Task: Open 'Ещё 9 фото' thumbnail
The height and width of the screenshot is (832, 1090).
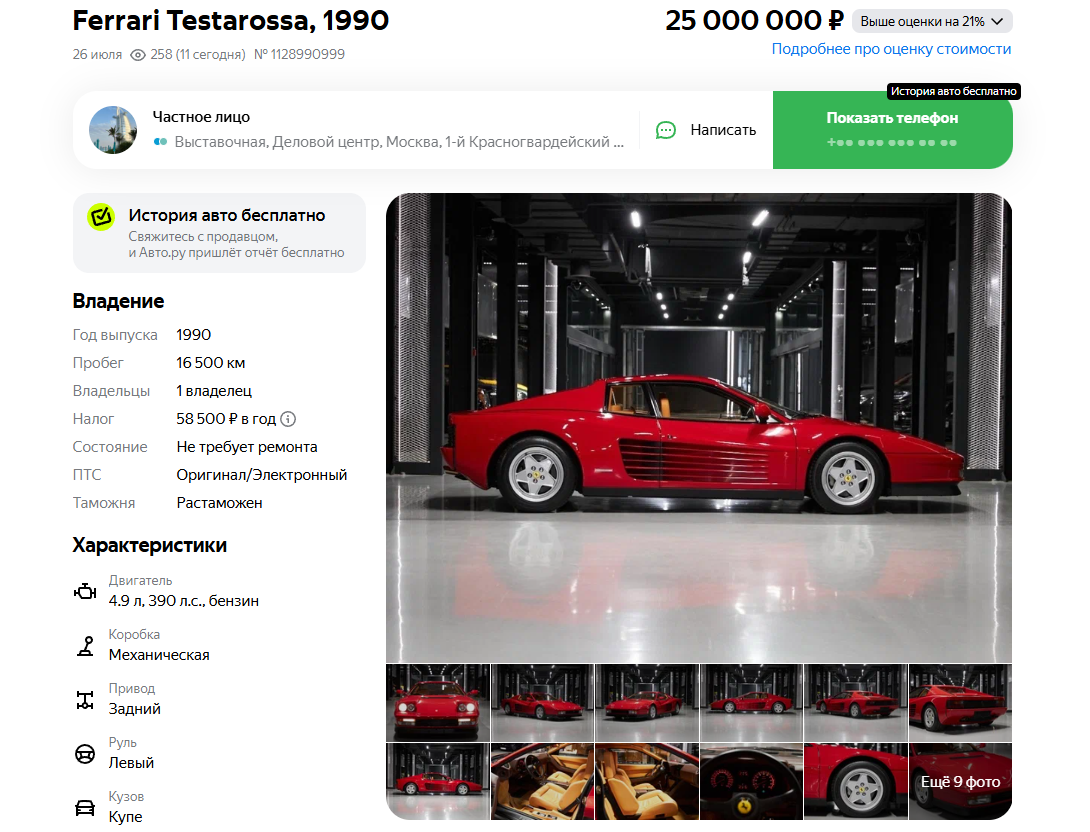Action: pos(960,781)
